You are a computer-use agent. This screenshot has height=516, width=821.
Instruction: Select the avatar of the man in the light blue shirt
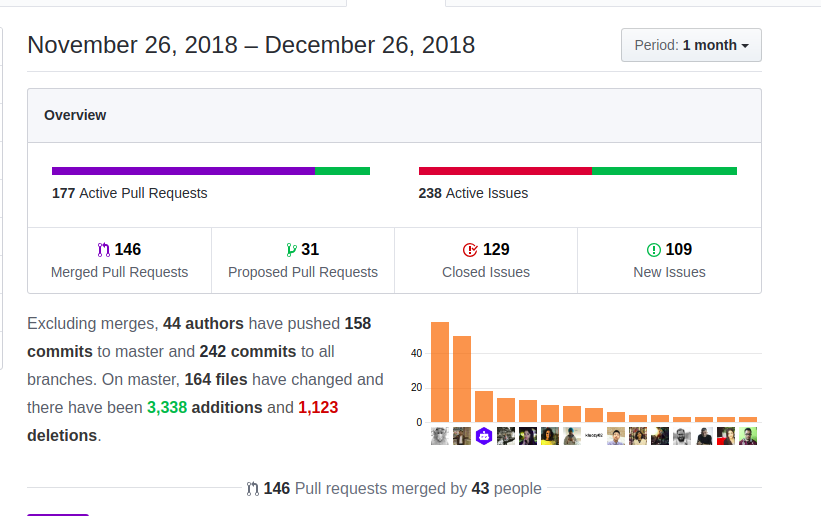pyautogui.click(x=616, y=436)
